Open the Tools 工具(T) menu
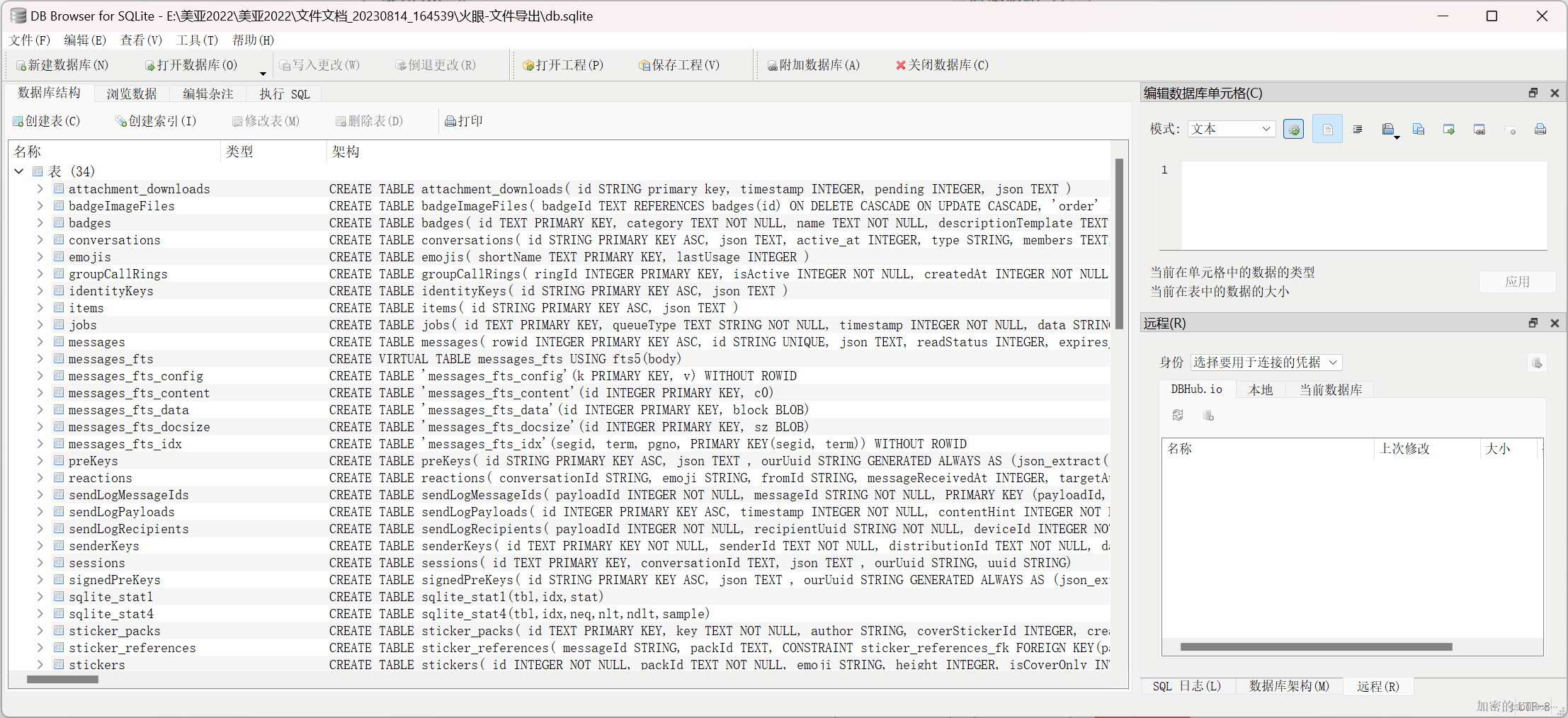 [x=197, y=40]
